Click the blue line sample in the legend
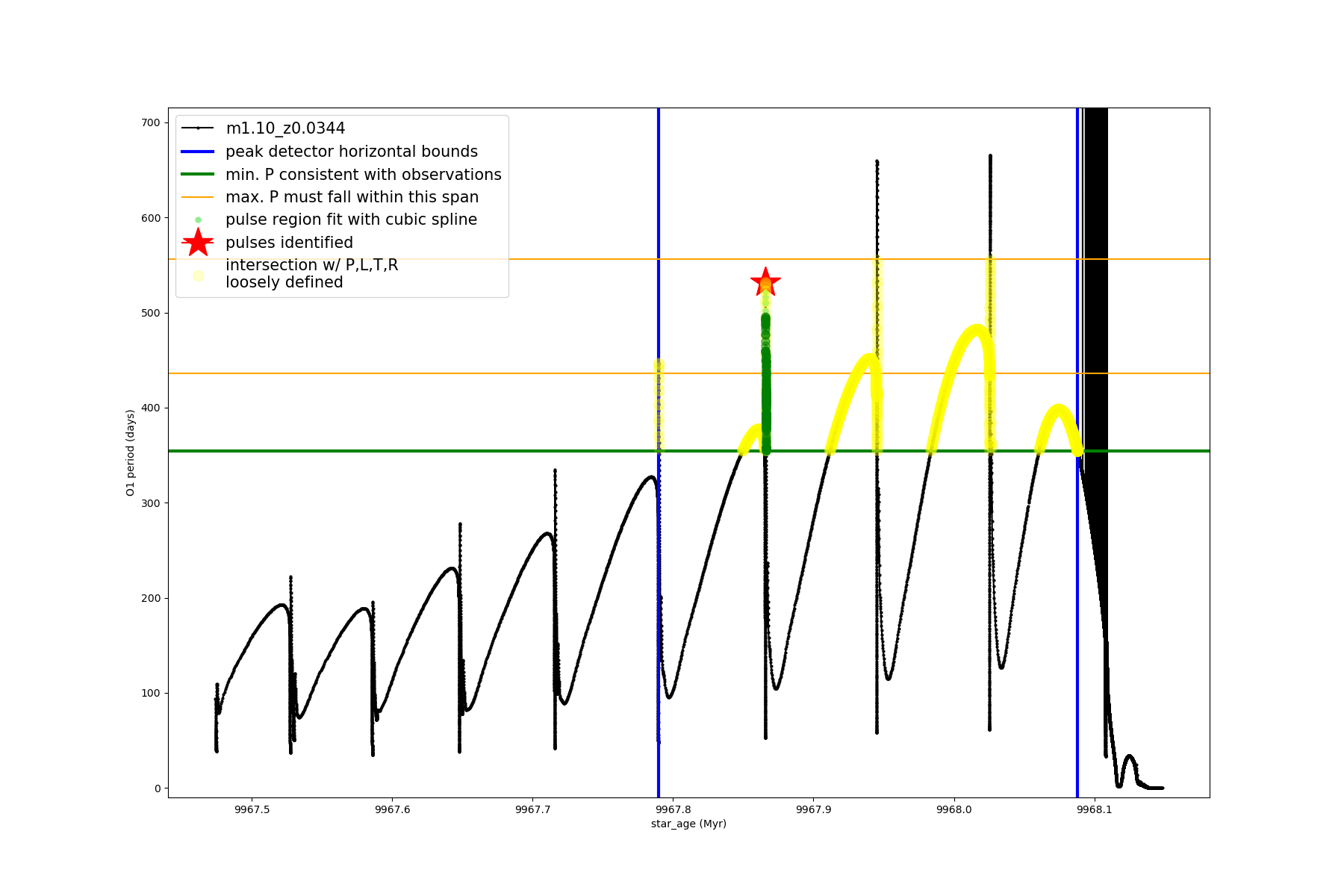1344x896 pixels. 198,152
